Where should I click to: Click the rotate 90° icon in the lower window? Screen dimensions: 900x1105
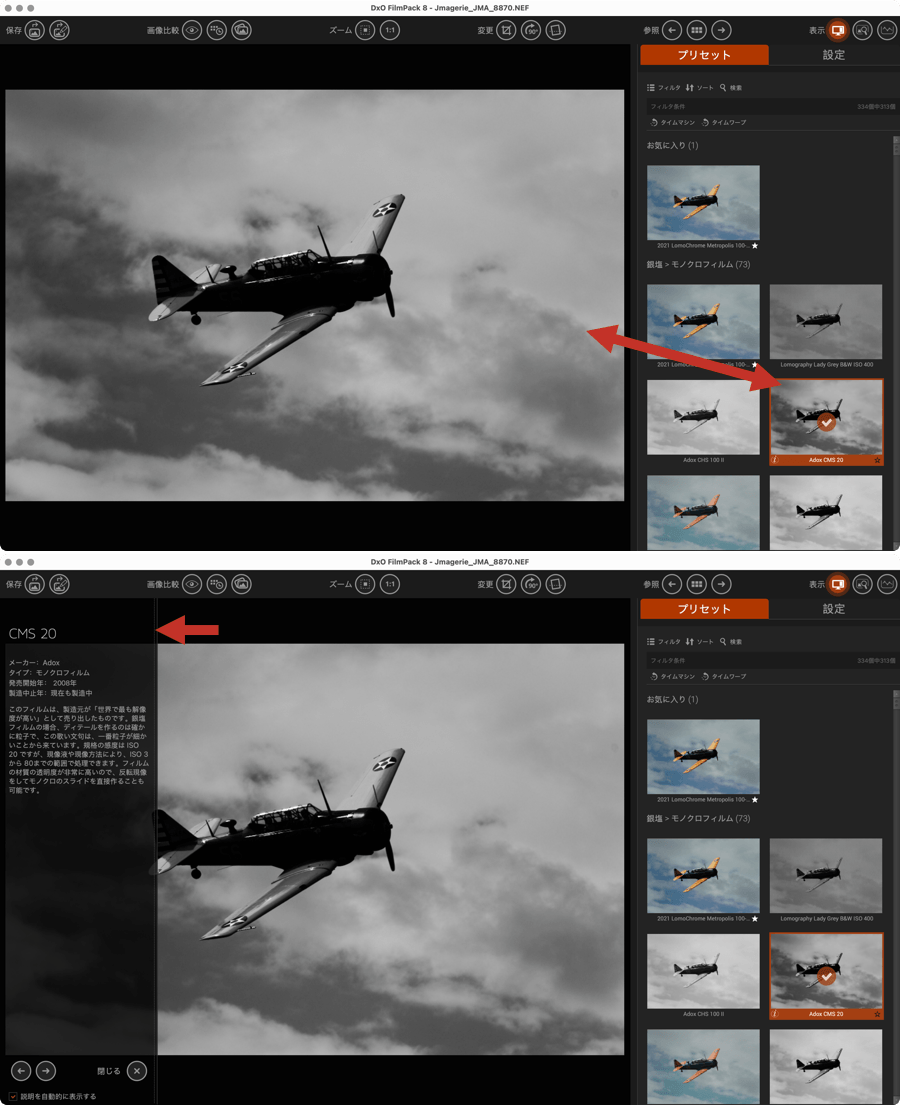tap(531, 584)
